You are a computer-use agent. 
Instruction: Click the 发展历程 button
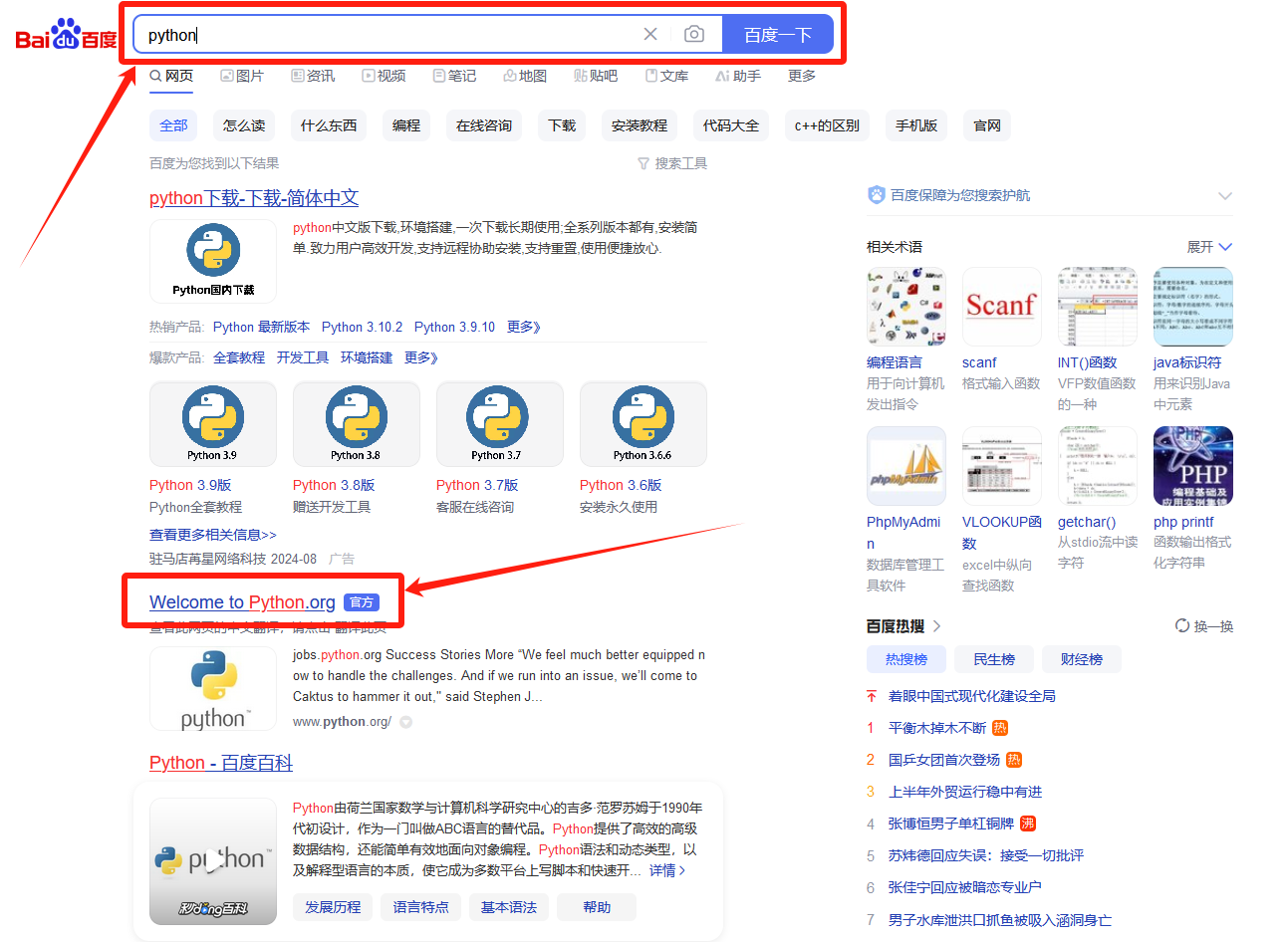[x=333, y=907]
